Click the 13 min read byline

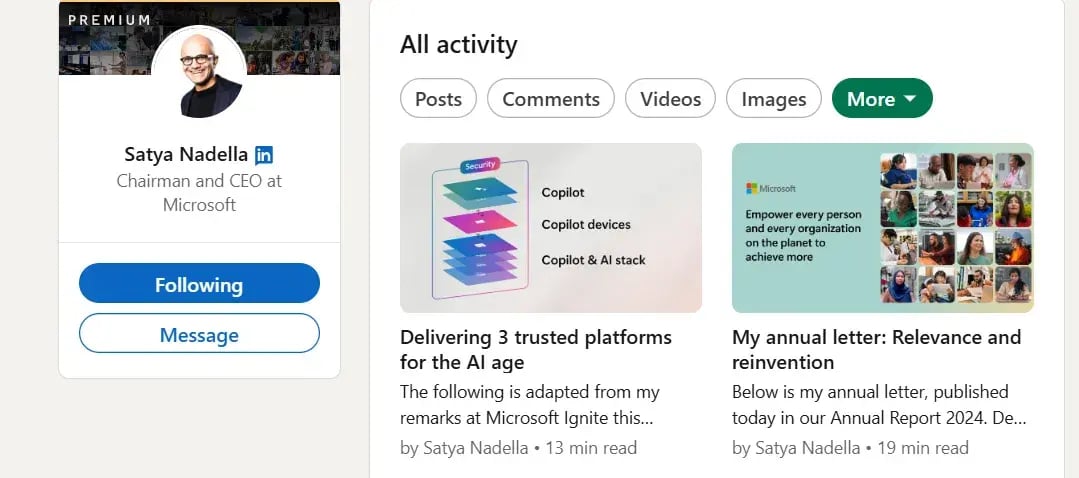coord(518,448)
